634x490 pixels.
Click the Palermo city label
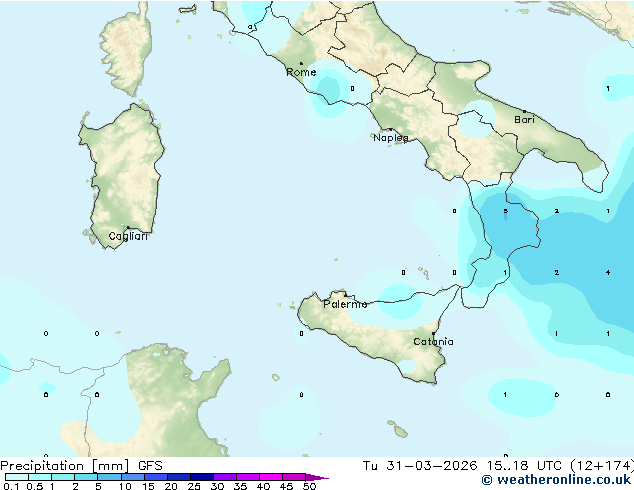[345, 304]
